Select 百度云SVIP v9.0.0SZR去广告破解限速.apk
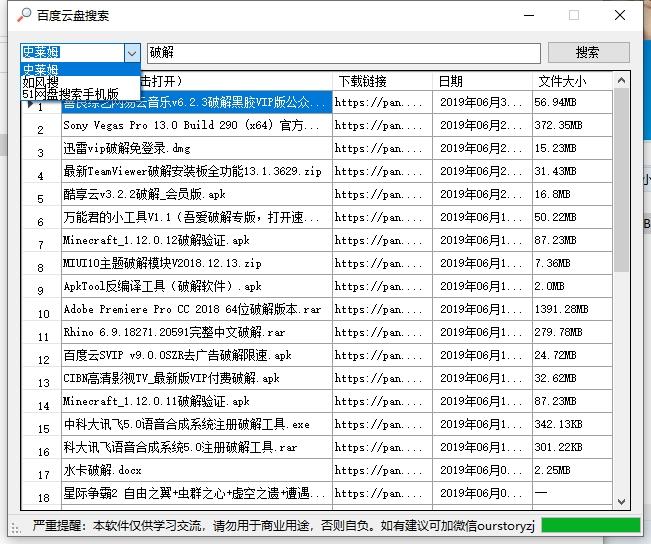 click(x=197, y=355)
